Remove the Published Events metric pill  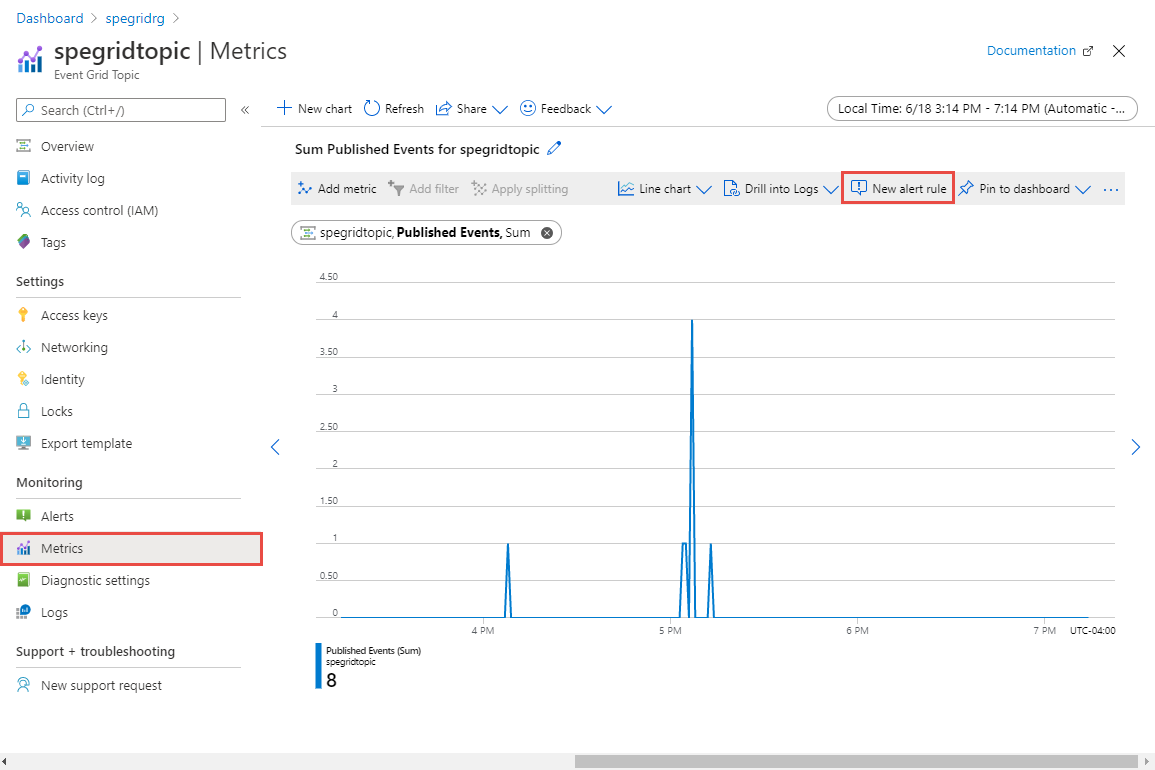546,232
